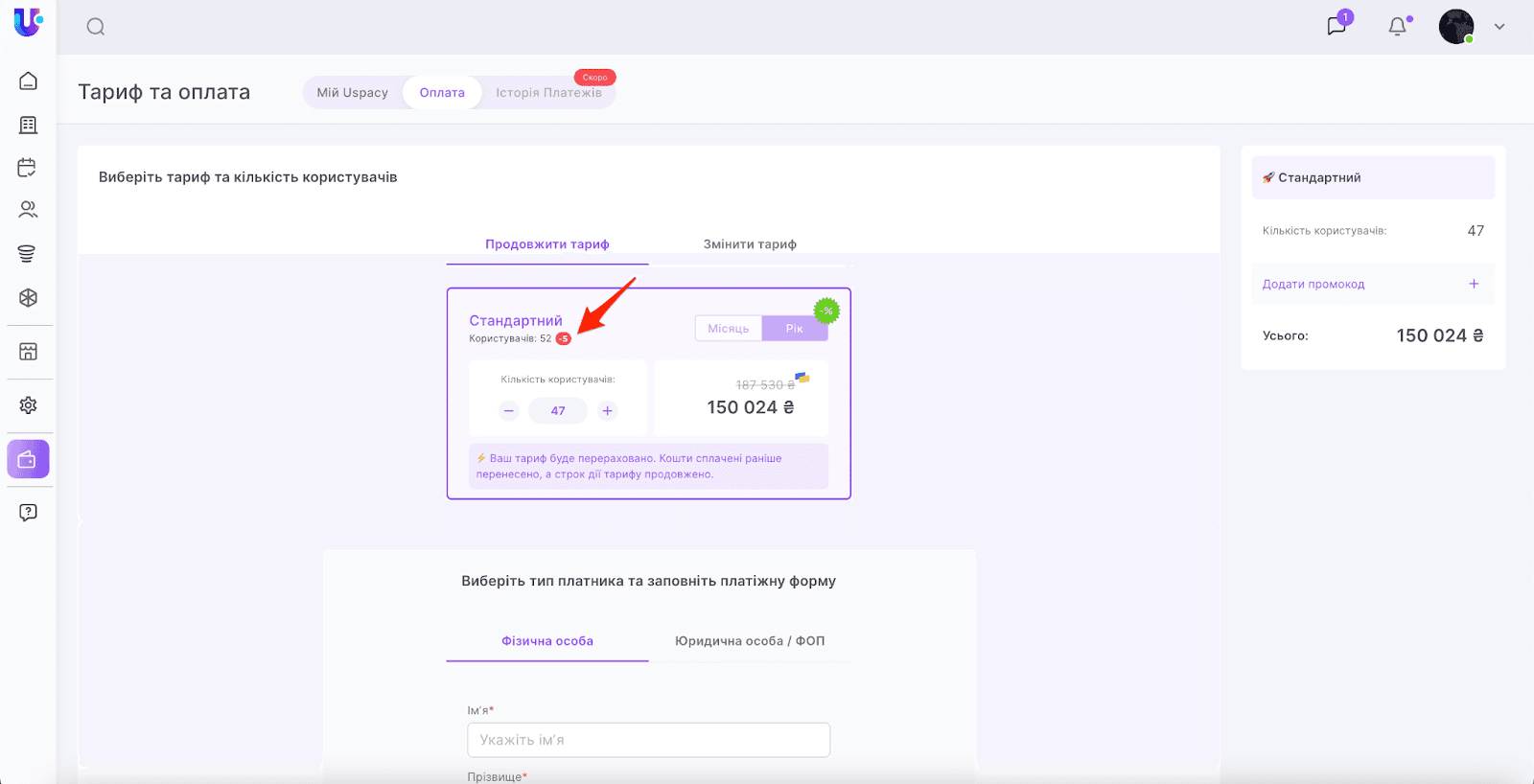Viewport: 1534px width, 784px height.
Task: Expand promo code with plus icon
Action: (1474, 284)
